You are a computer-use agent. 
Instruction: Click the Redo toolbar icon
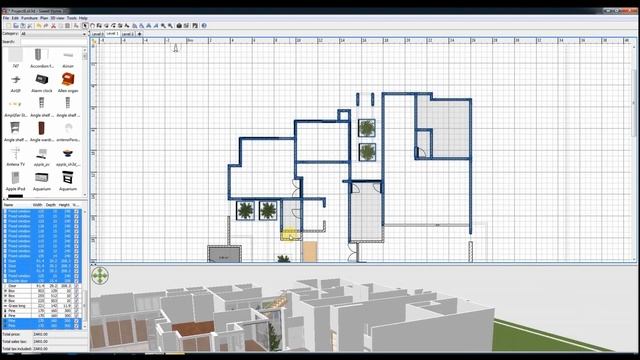pyautogui.click(x=46, y=25)
